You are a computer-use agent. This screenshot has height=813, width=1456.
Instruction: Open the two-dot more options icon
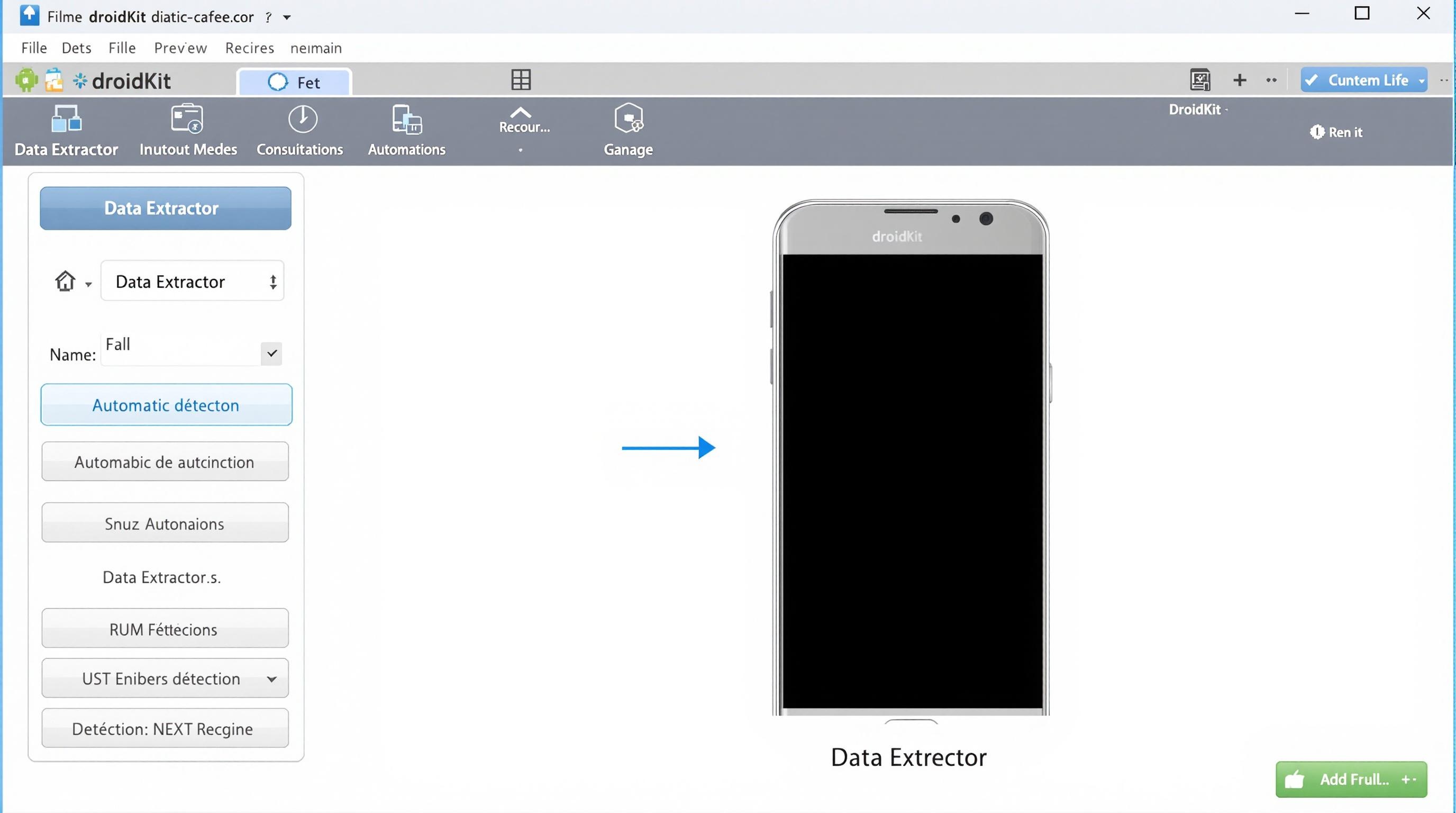coord(1271,80)
